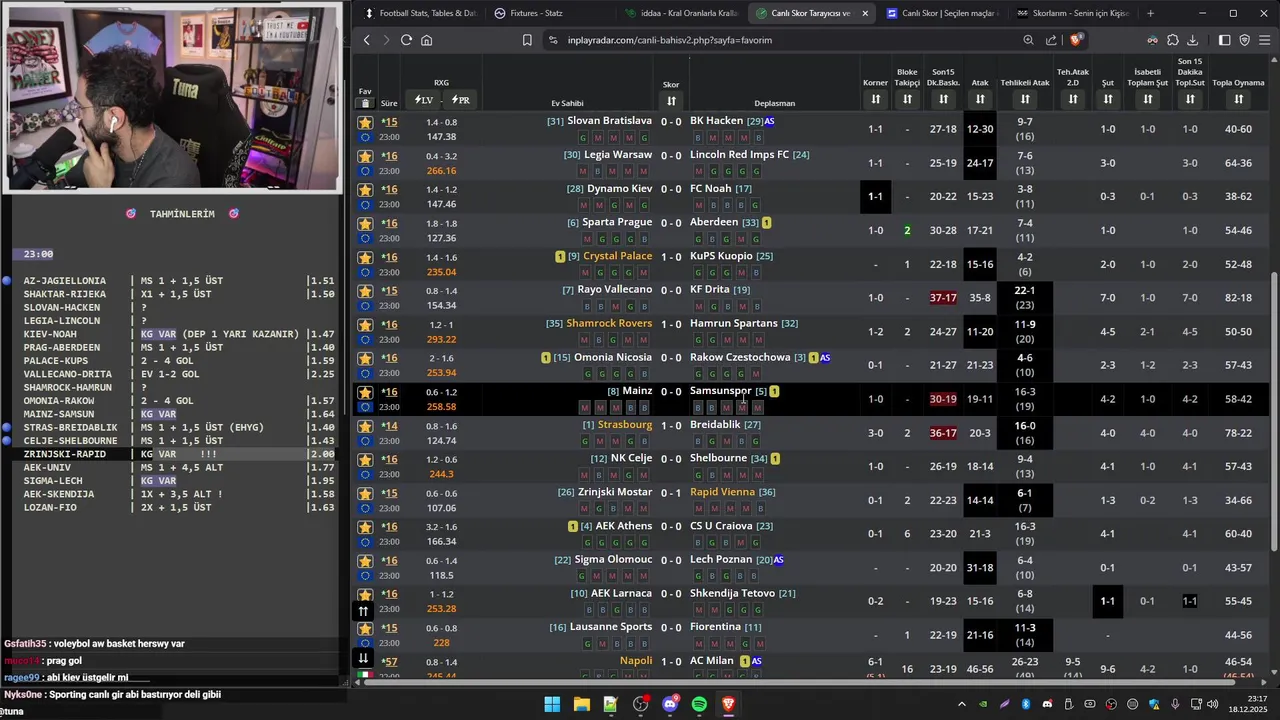Screen dimensions: 1280x720
Task: Sort by Teh.Atak 2.D column arrows
Action: coord(1073,99)
